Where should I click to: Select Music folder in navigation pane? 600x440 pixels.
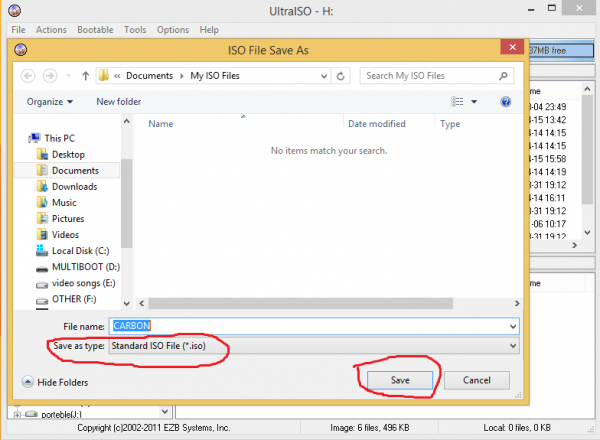coord(64,202)
